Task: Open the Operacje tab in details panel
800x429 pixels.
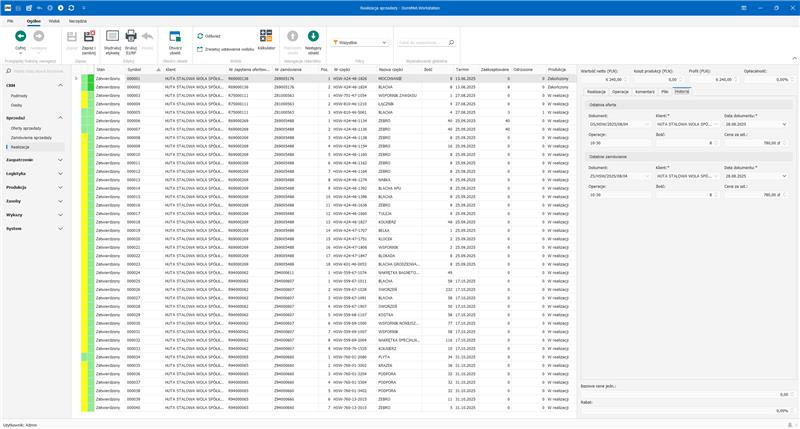Action: (620, 91)
